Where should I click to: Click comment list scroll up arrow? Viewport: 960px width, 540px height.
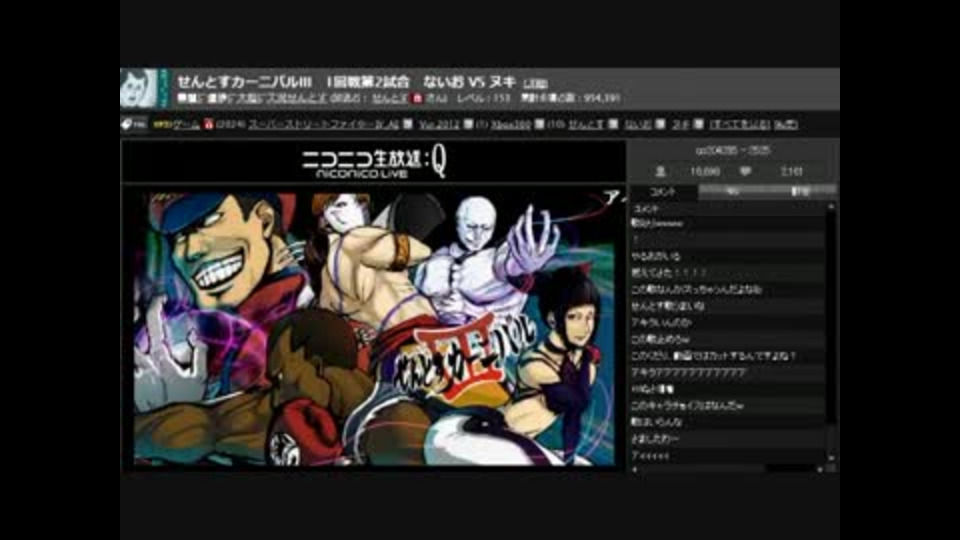coord(831,207)
